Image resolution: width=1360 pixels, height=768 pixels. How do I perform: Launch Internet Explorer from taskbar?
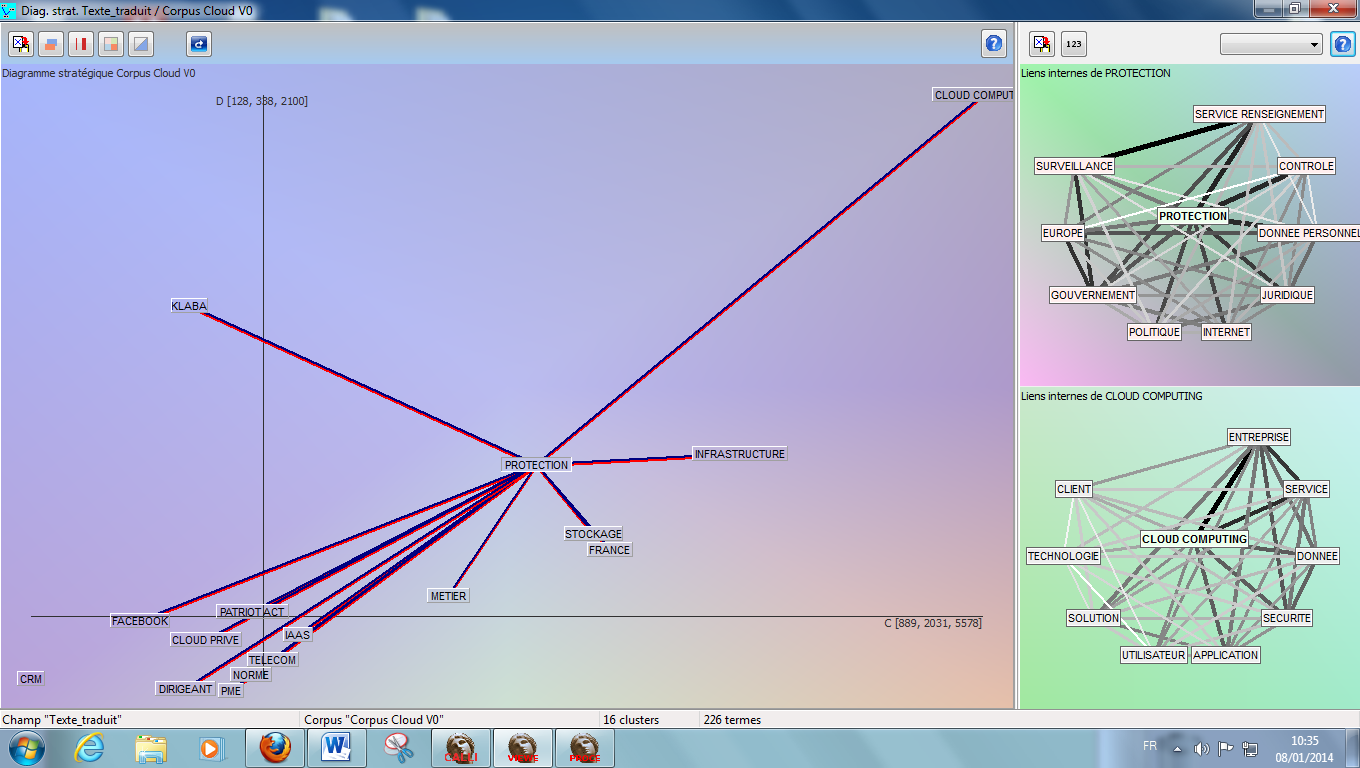89,748
